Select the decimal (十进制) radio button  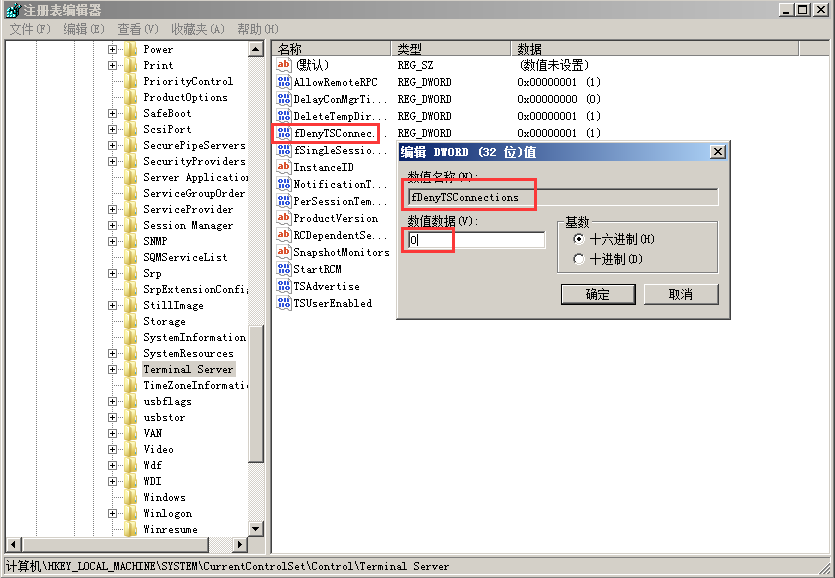(x=578, y=260)
